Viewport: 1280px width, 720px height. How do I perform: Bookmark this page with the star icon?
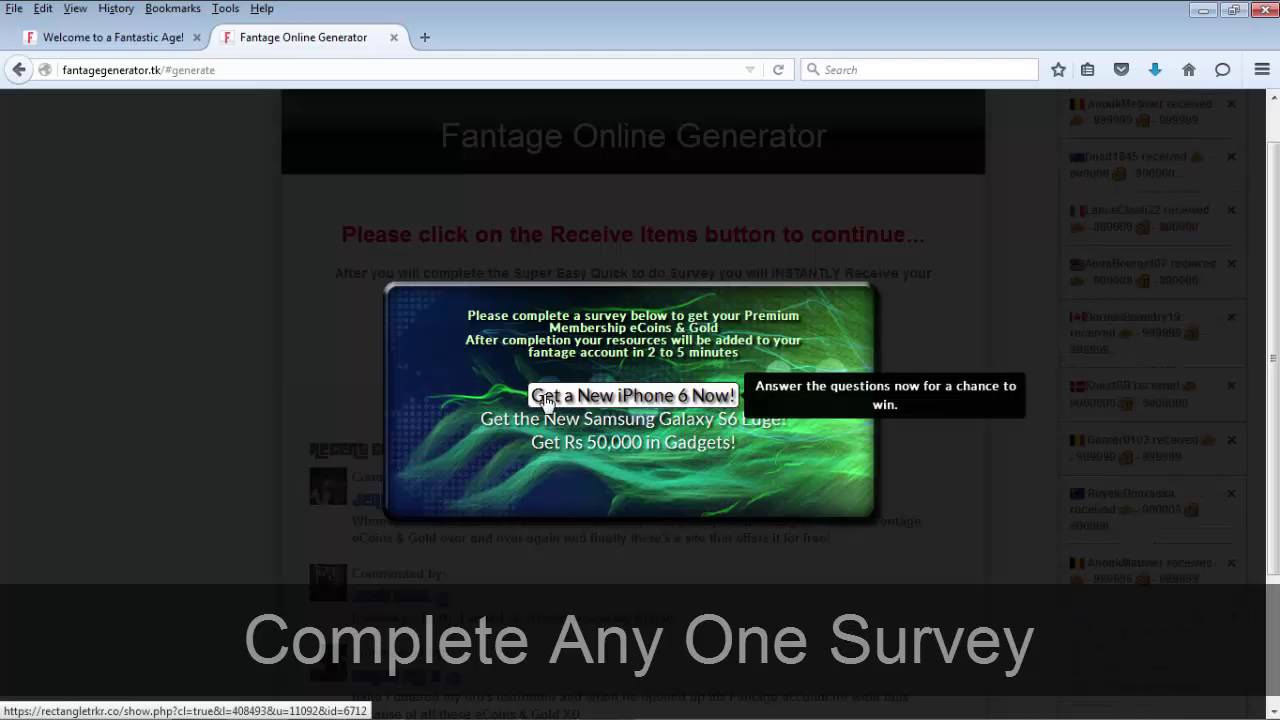point(1059,70)
